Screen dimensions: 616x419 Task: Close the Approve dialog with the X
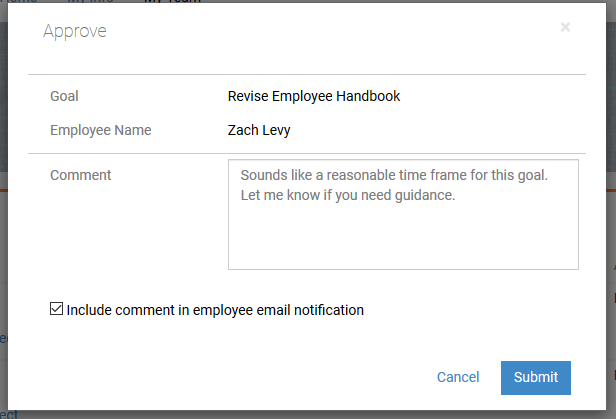(565, 28)
